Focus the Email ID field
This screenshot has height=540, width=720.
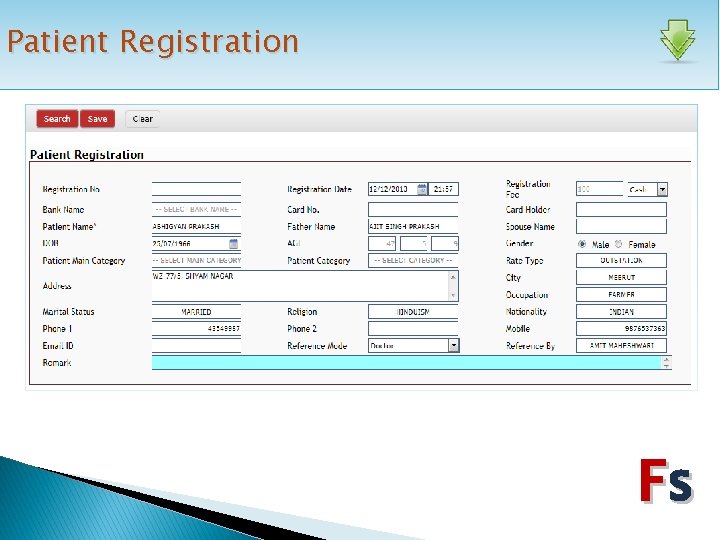point(196,346)
